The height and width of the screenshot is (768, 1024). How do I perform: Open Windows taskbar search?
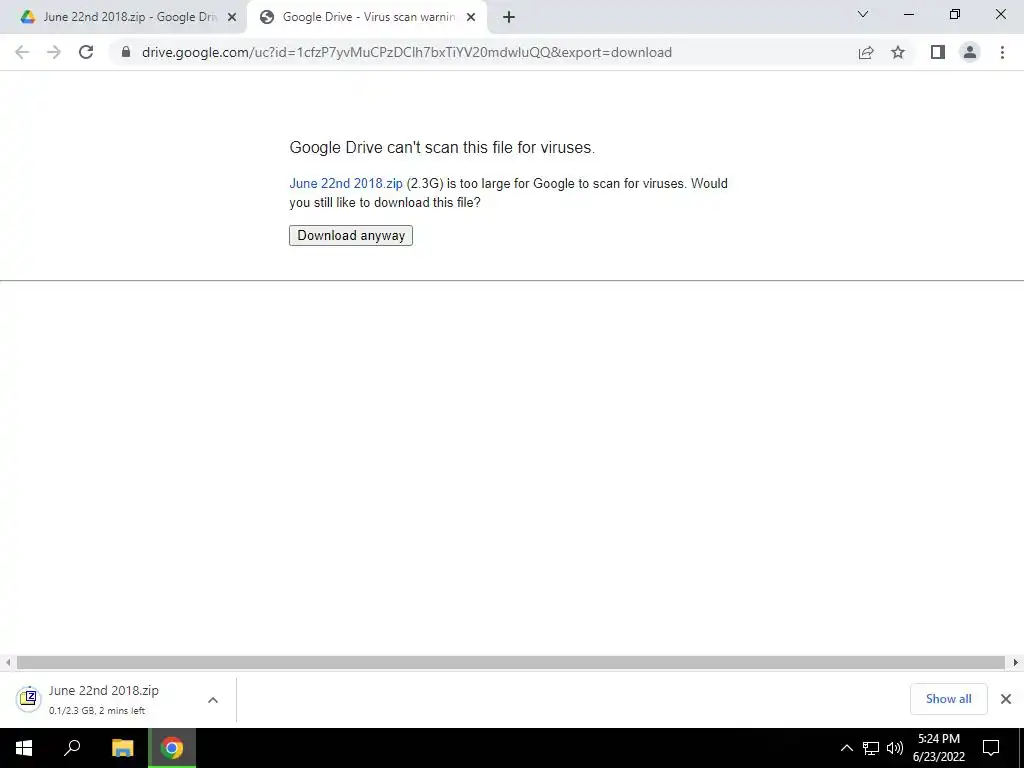tap(72, 748)
